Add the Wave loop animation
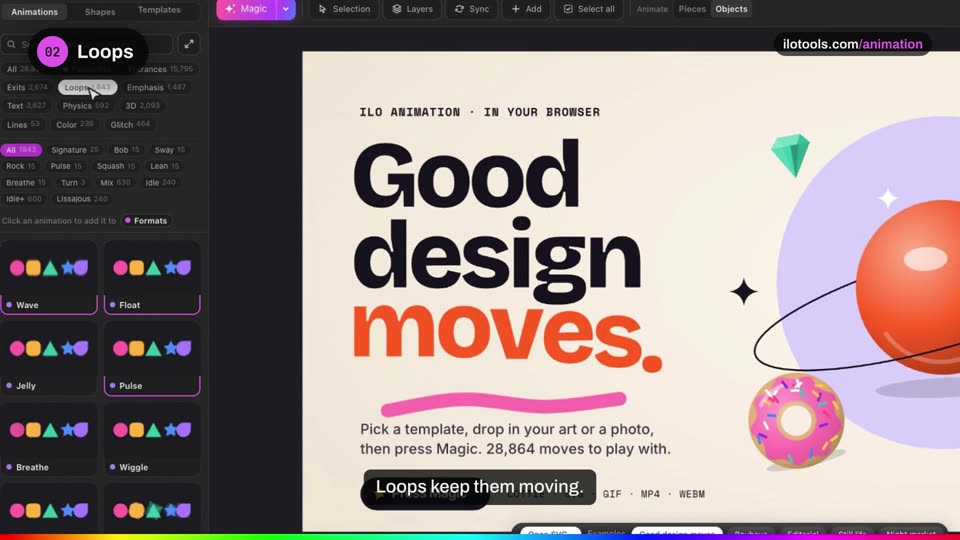The height and width of the screenshot is (540, 960). click(49, 277)
